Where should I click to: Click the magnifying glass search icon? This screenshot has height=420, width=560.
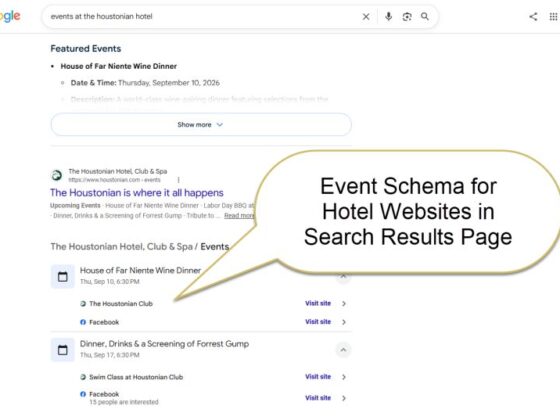pyautogui.click(x=425, y=16)
